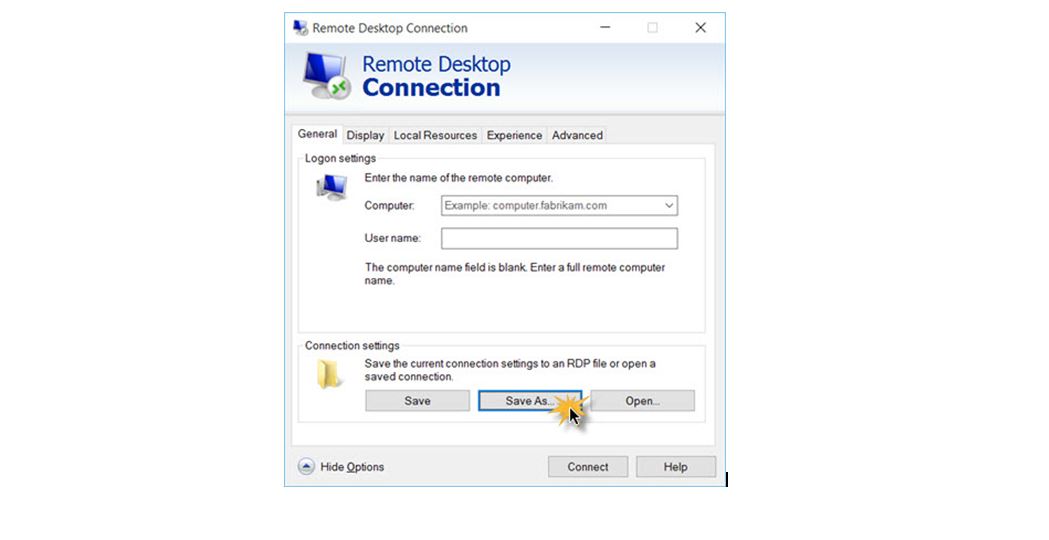This screenshot has height=540, width=1049.
Task: Open a saved connection with Open... button
Action: pyautogui.click(x=642, y=401)
